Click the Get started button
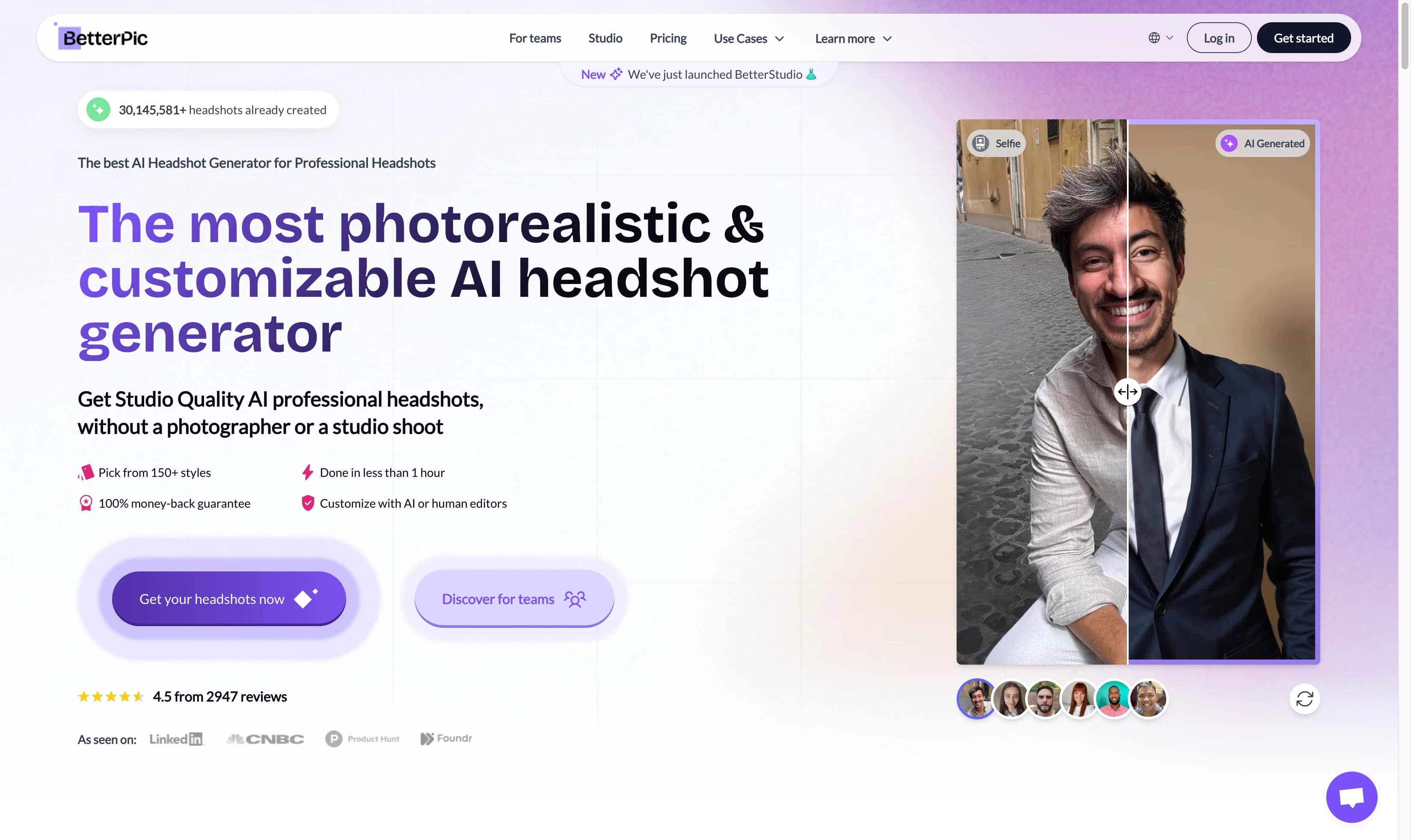1411x840 pixels. tap(1304, 37)
